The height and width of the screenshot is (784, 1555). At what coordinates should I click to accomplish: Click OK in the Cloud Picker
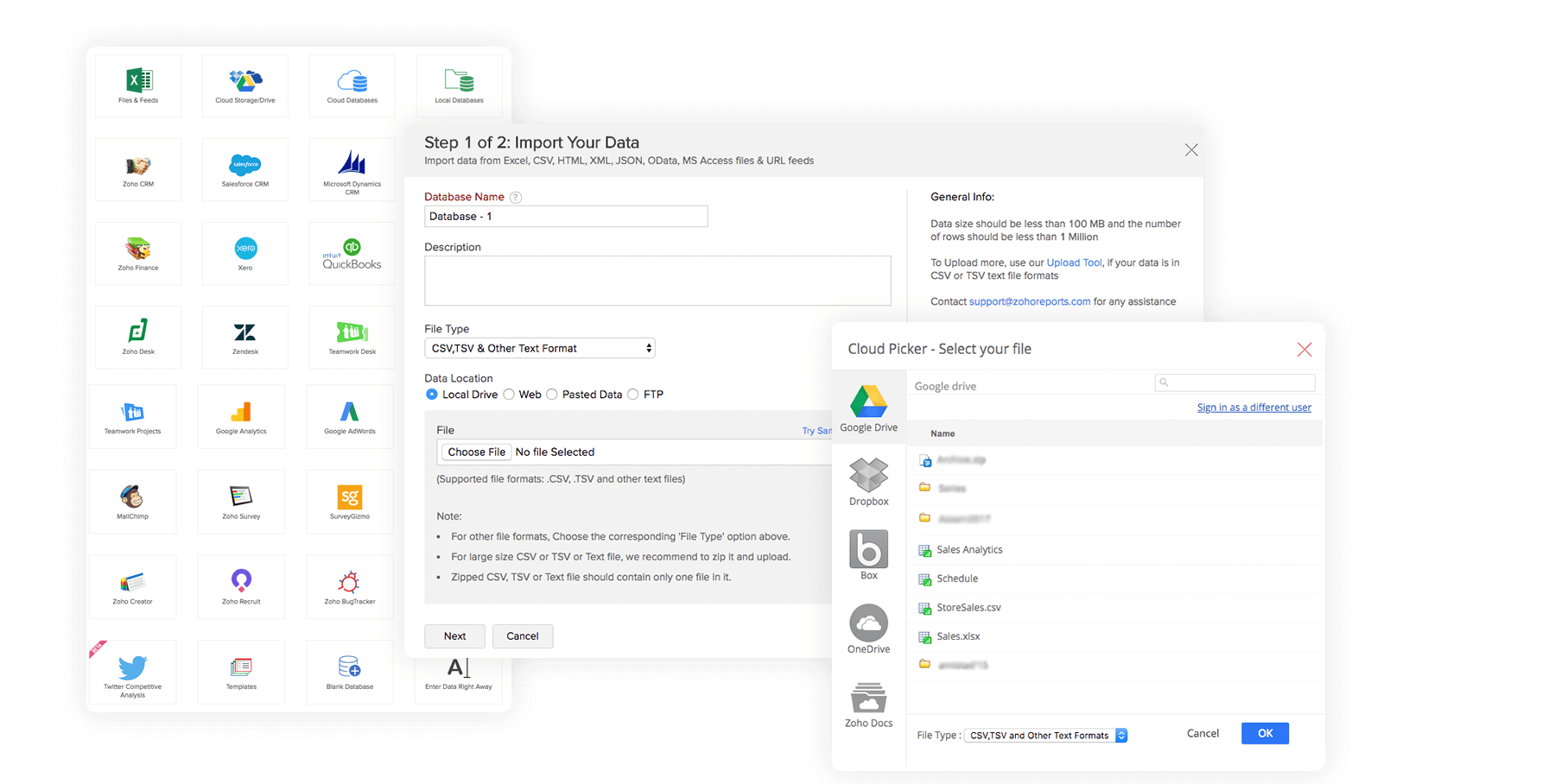pyautogui.click(x=1265, y=733)
